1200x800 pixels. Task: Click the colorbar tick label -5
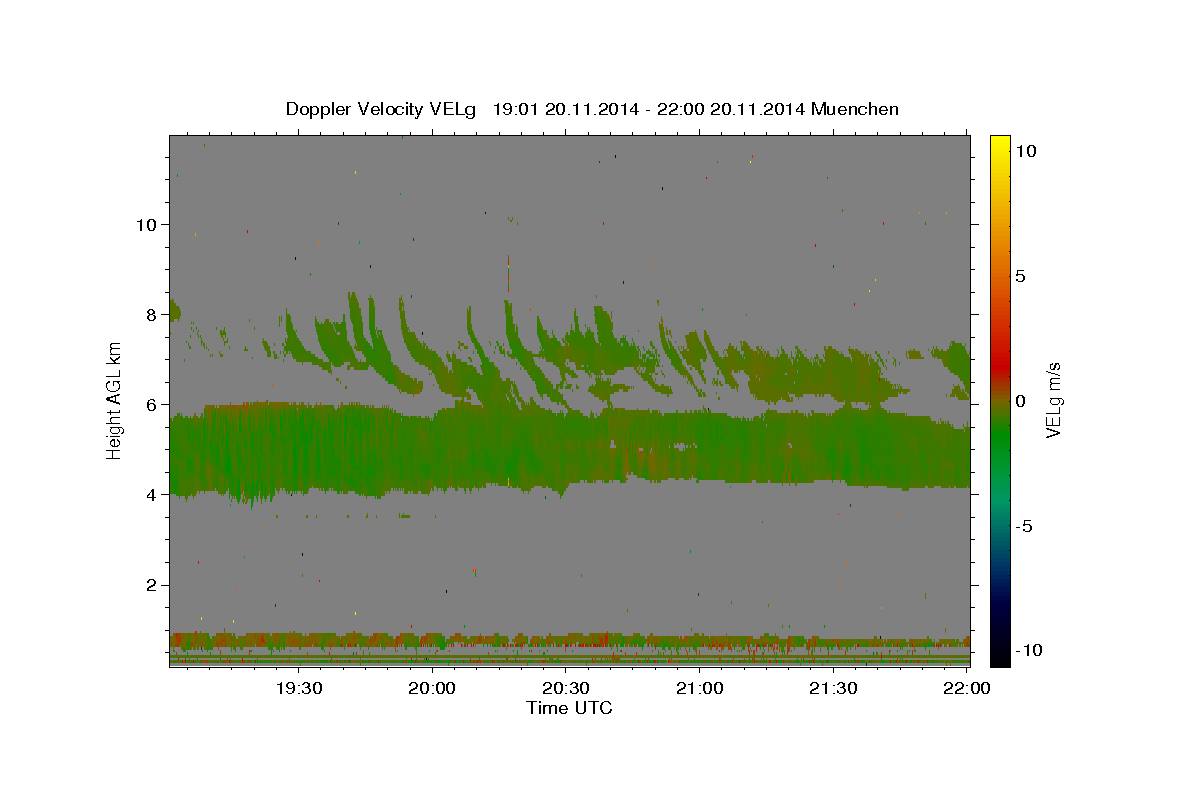click(x=1023, y=526)
